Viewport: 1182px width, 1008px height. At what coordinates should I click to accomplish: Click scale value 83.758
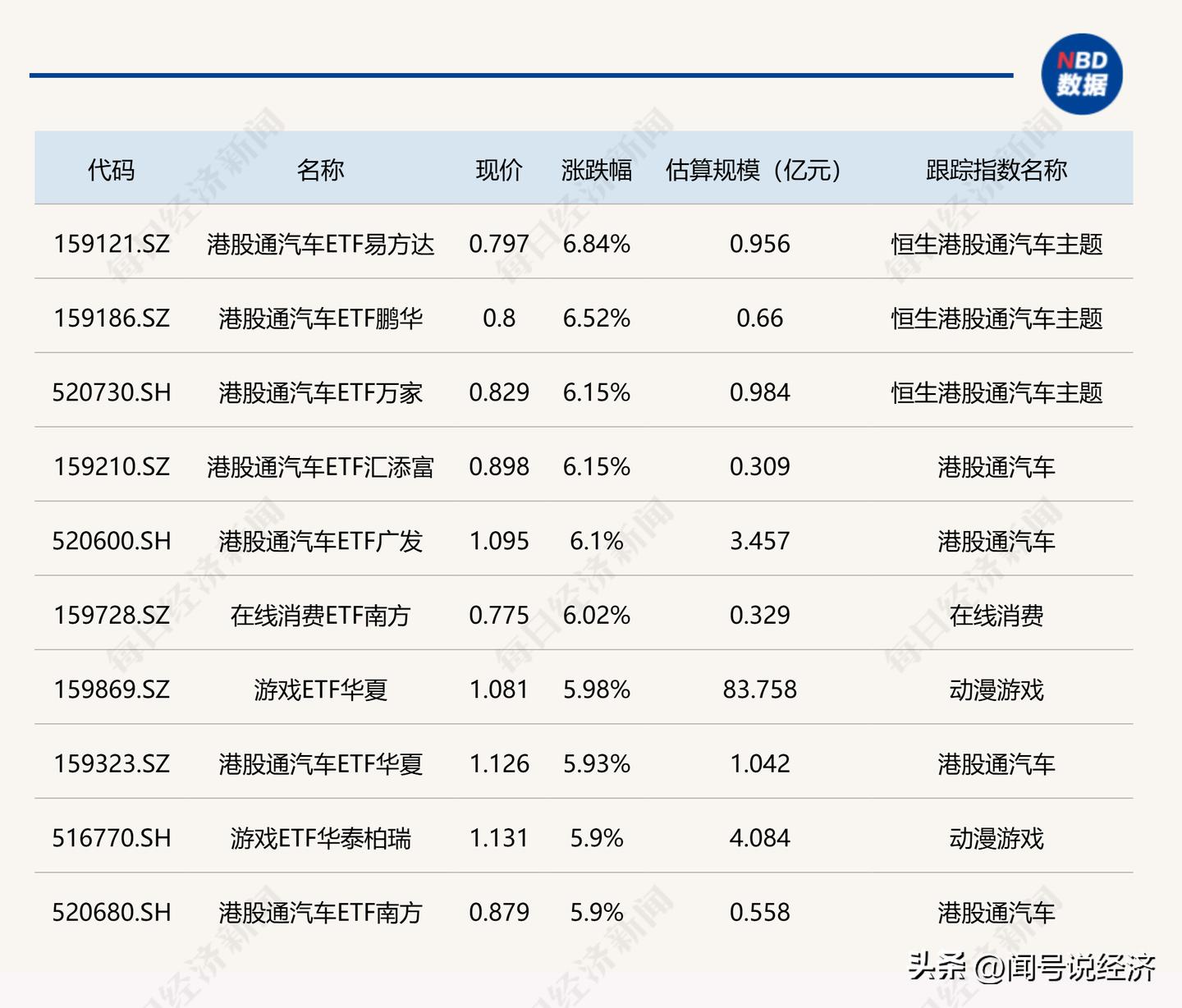coord(760,690)
